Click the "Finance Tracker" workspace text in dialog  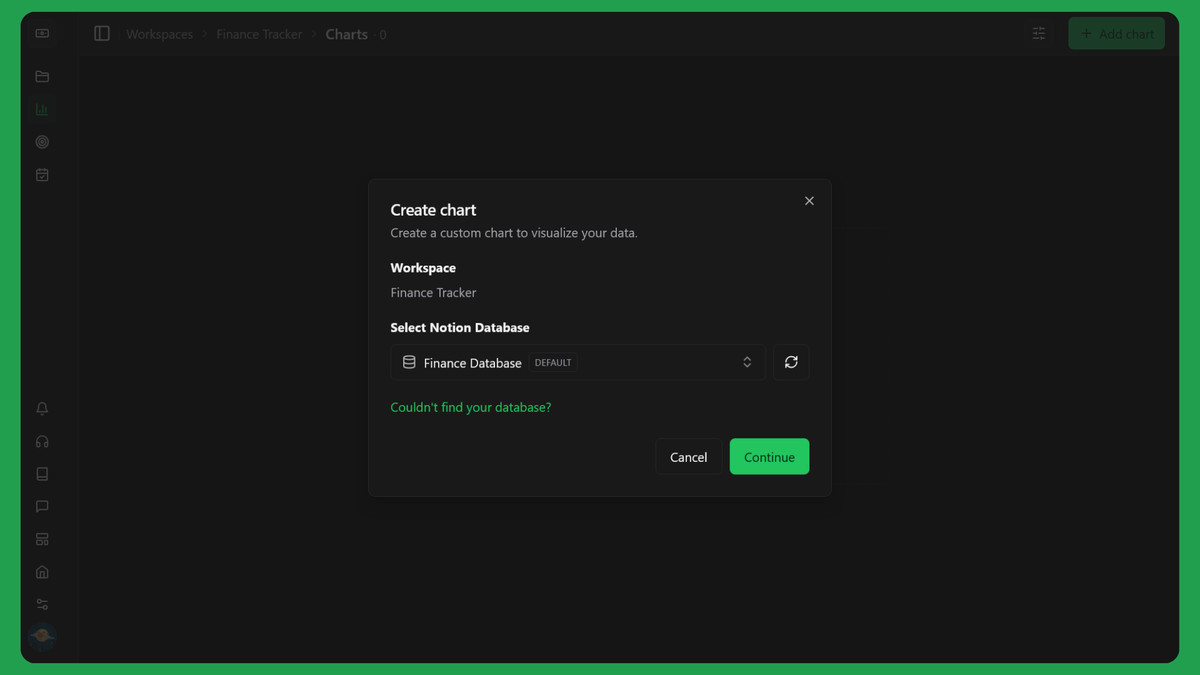pyautogui.click(x=433, y=293)
